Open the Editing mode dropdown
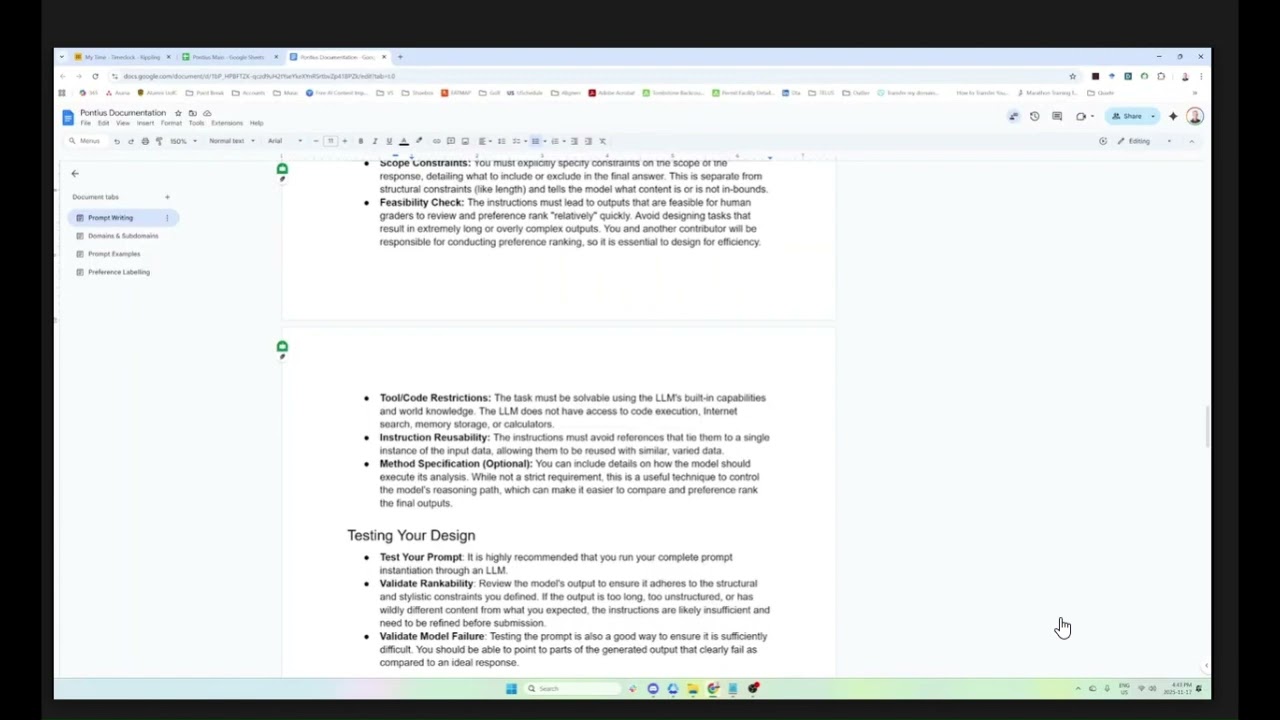 1144,141
